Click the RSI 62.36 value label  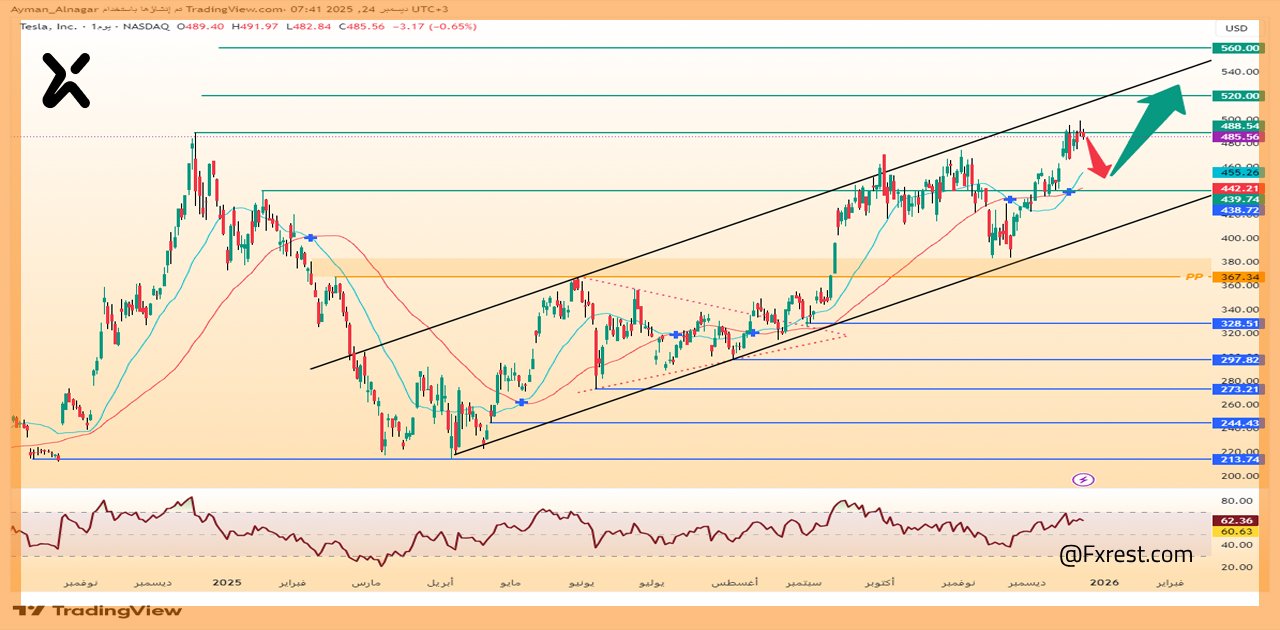[x=1238, y=520]
